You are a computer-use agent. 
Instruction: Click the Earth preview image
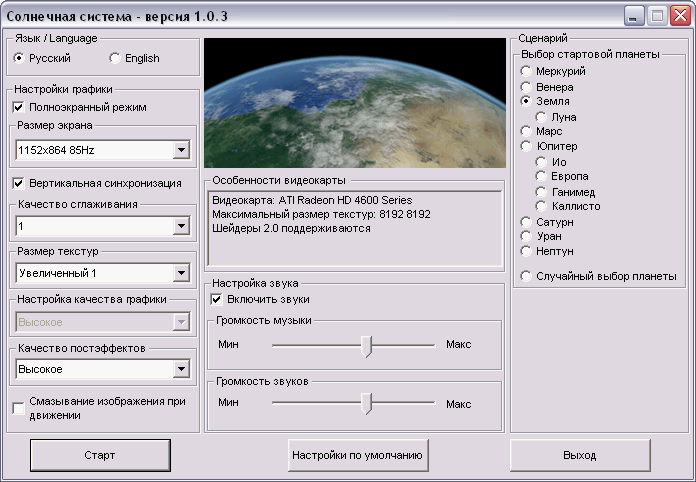(x=355, y=103)
